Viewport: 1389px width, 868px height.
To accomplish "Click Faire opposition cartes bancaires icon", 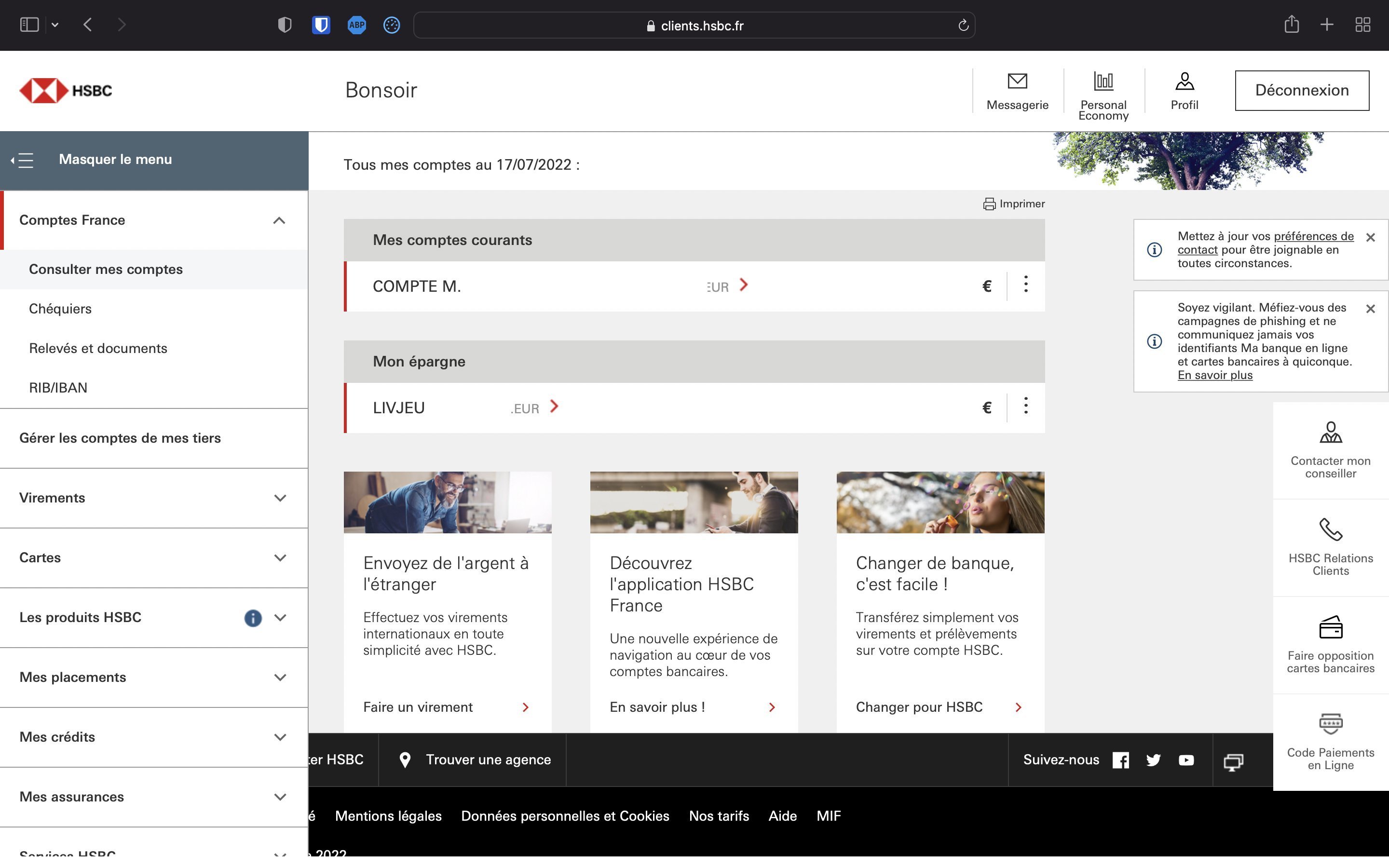I will click(x=1331, y=627).
